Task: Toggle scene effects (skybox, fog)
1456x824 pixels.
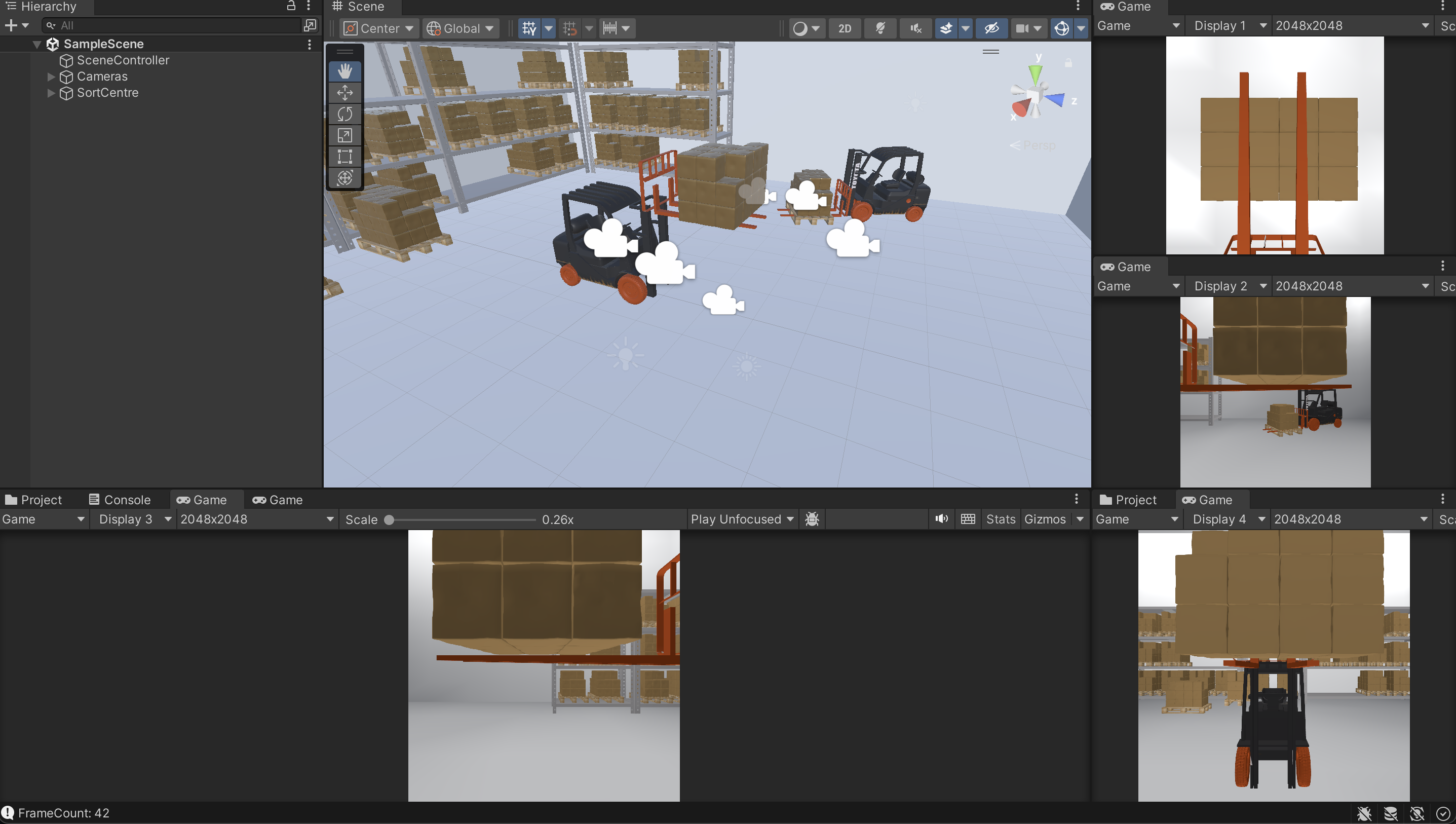Action: pyautogui.click(x=946, y=28)
